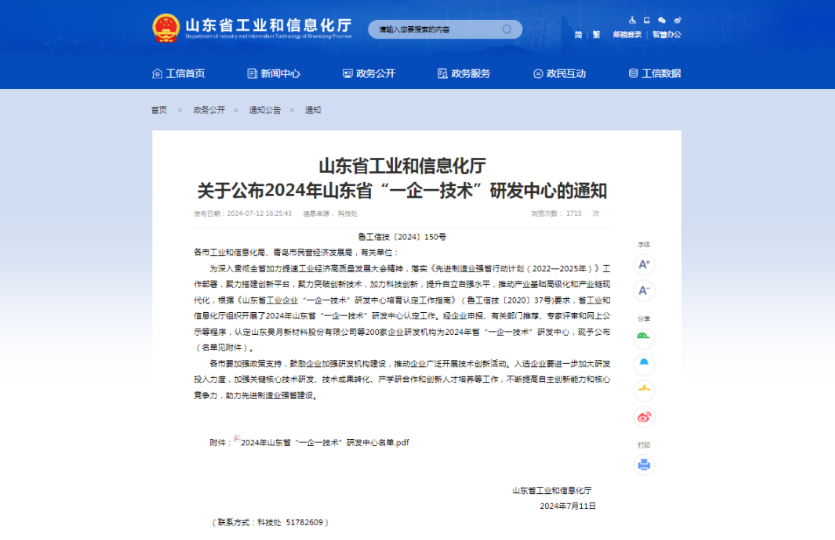This screenshot has height=540, width=835.
Task: Open the mobile version icon in the header
Action: (x=646, y=20)
